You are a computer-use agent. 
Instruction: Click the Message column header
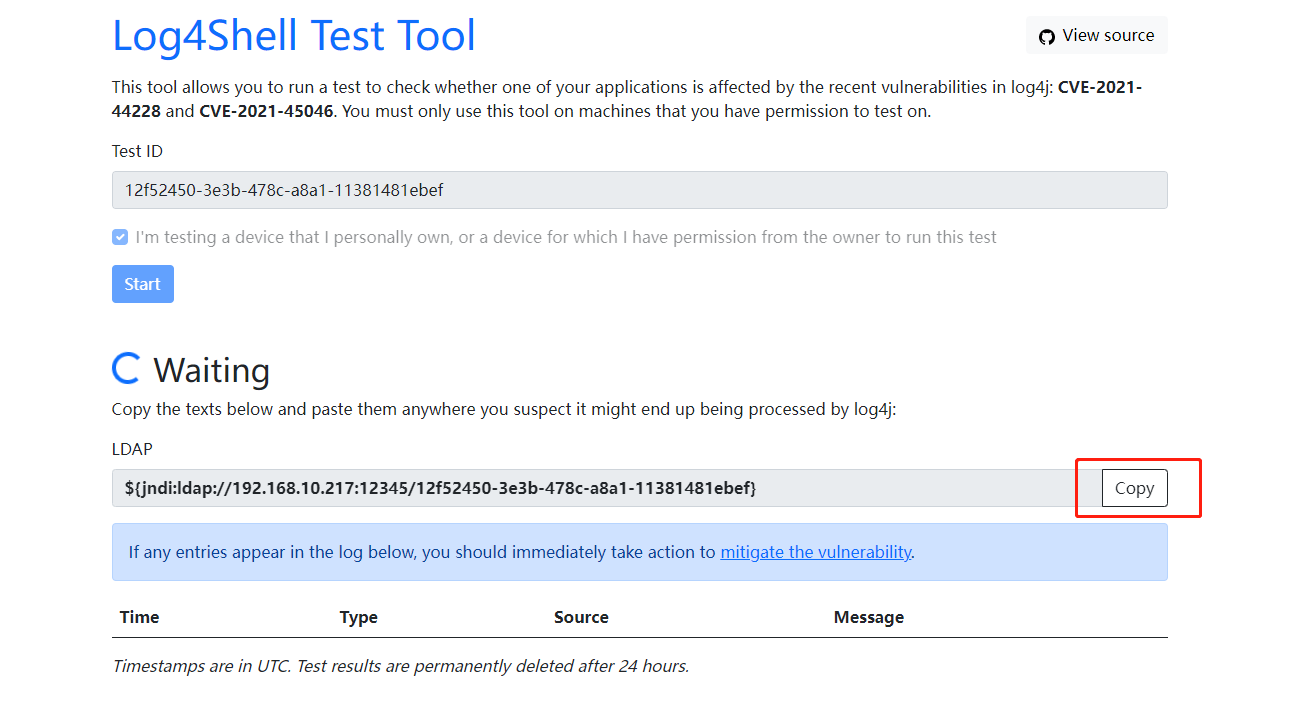(x=868, y=617)
